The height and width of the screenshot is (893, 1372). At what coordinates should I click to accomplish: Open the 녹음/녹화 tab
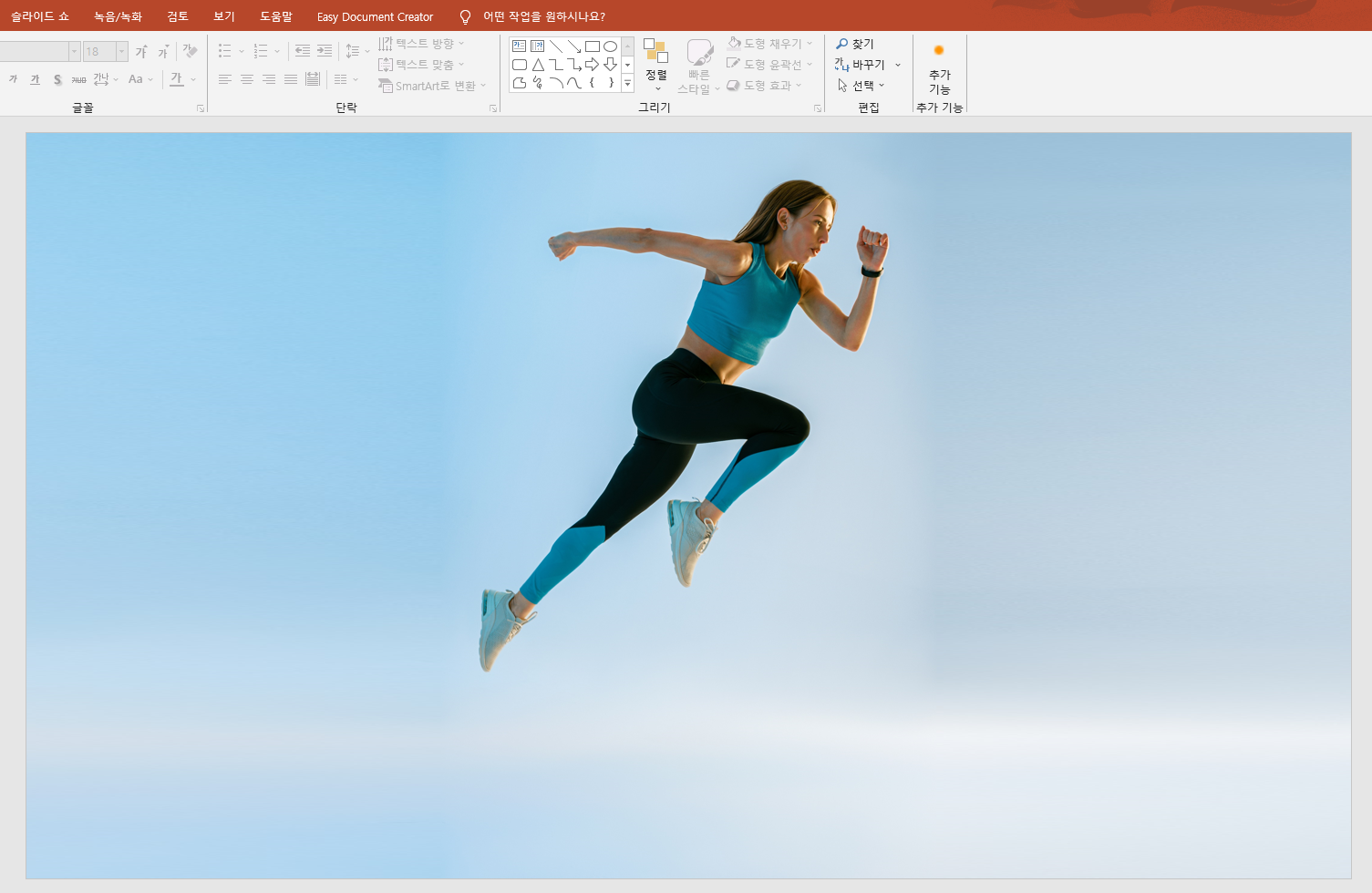click(x=119, y=16)
